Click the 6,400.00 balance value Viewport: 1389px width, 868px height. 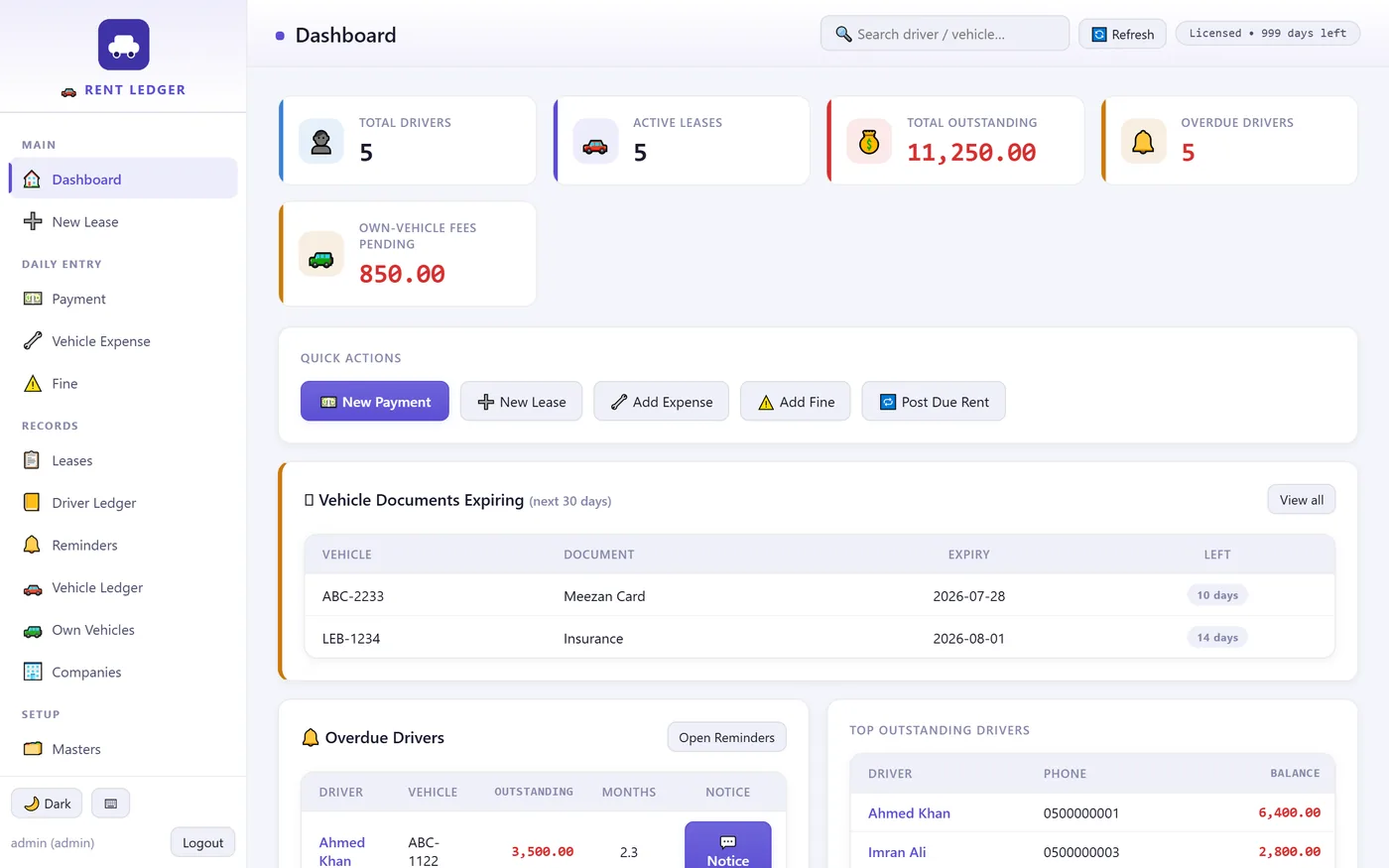click(1289, 812)
